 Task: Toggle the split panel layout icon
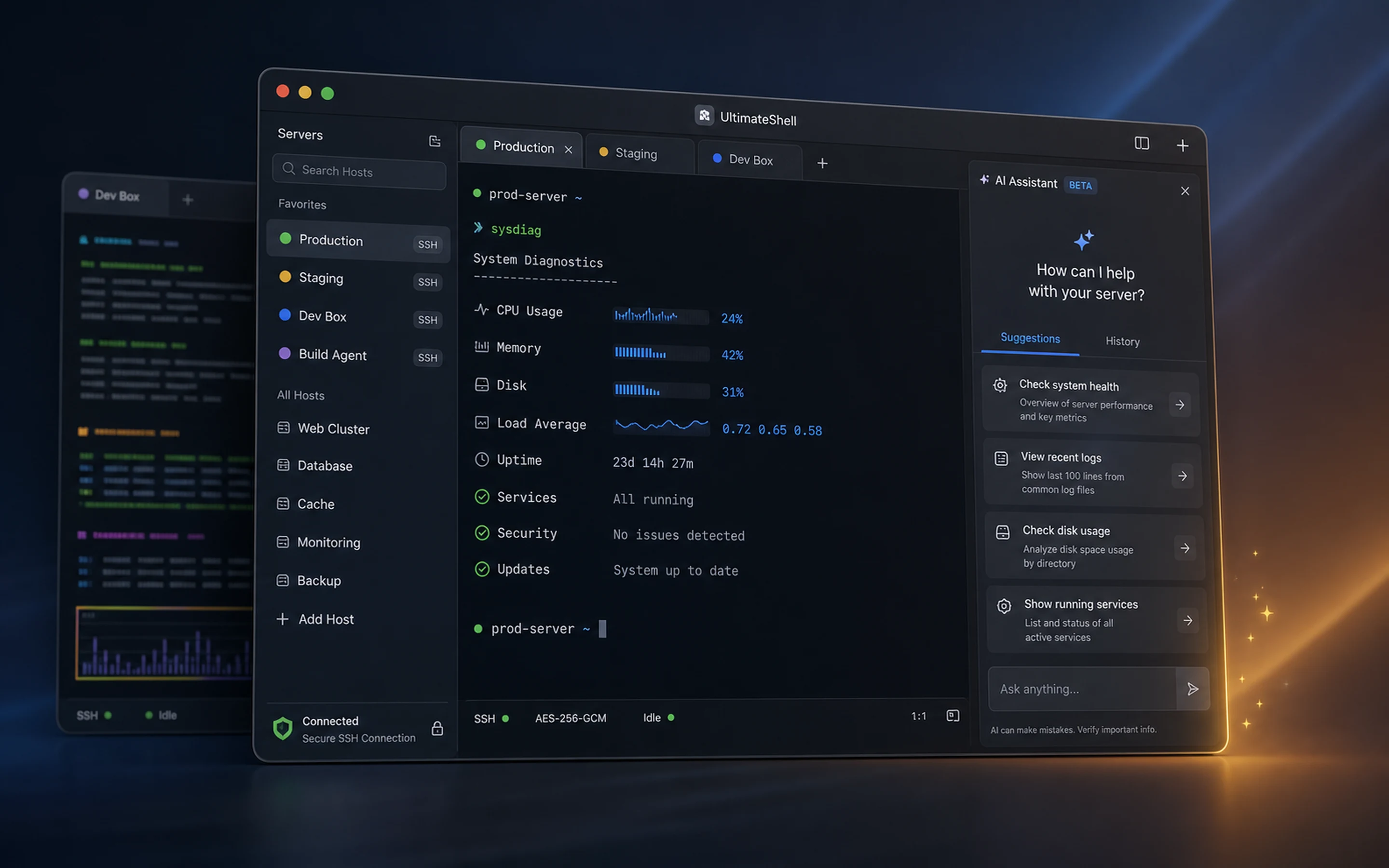click(x=1142, y=143)
